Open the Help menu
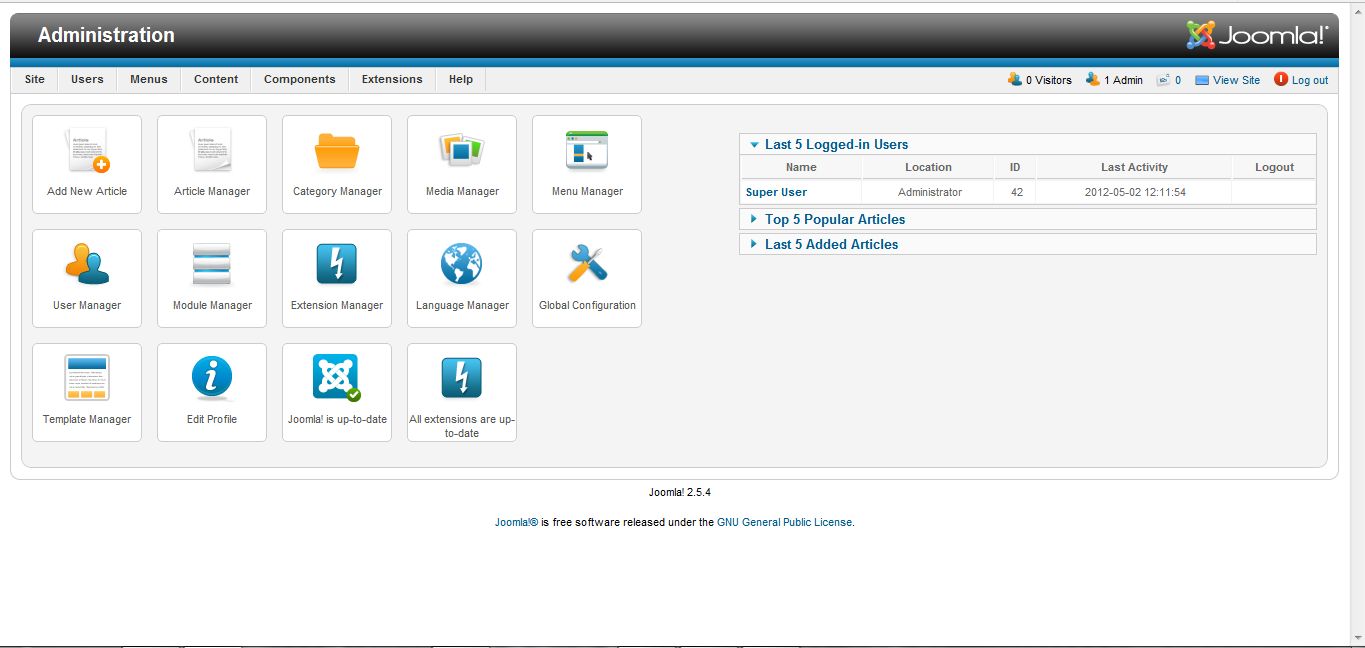 461,79
